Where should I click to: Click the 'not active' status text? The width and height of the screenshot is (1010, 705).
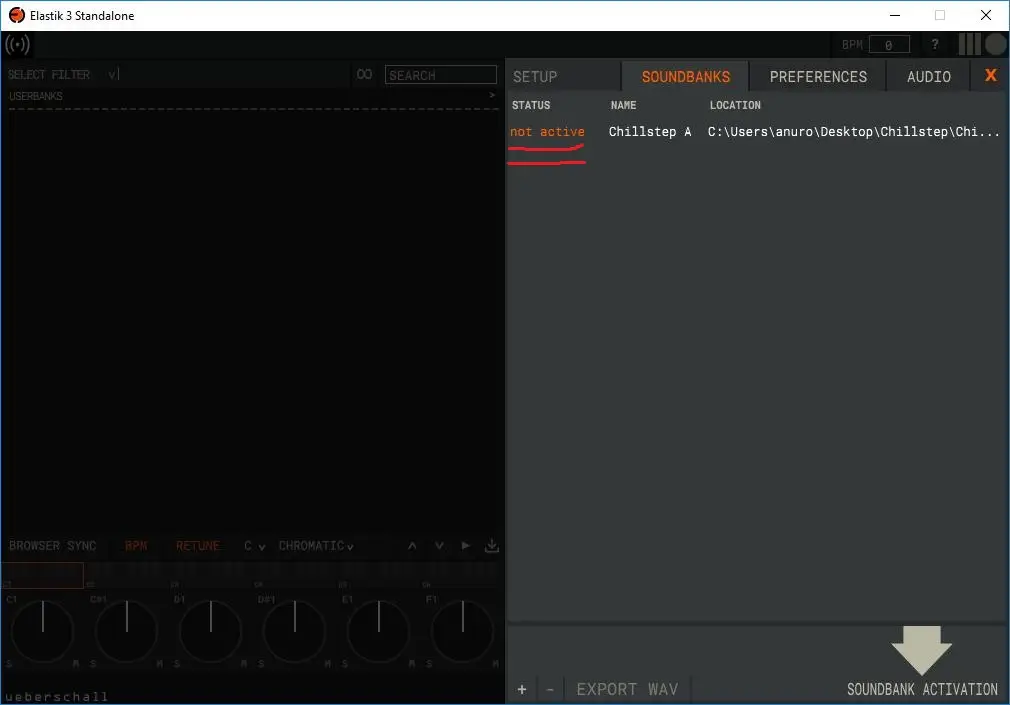click(548, 131)
